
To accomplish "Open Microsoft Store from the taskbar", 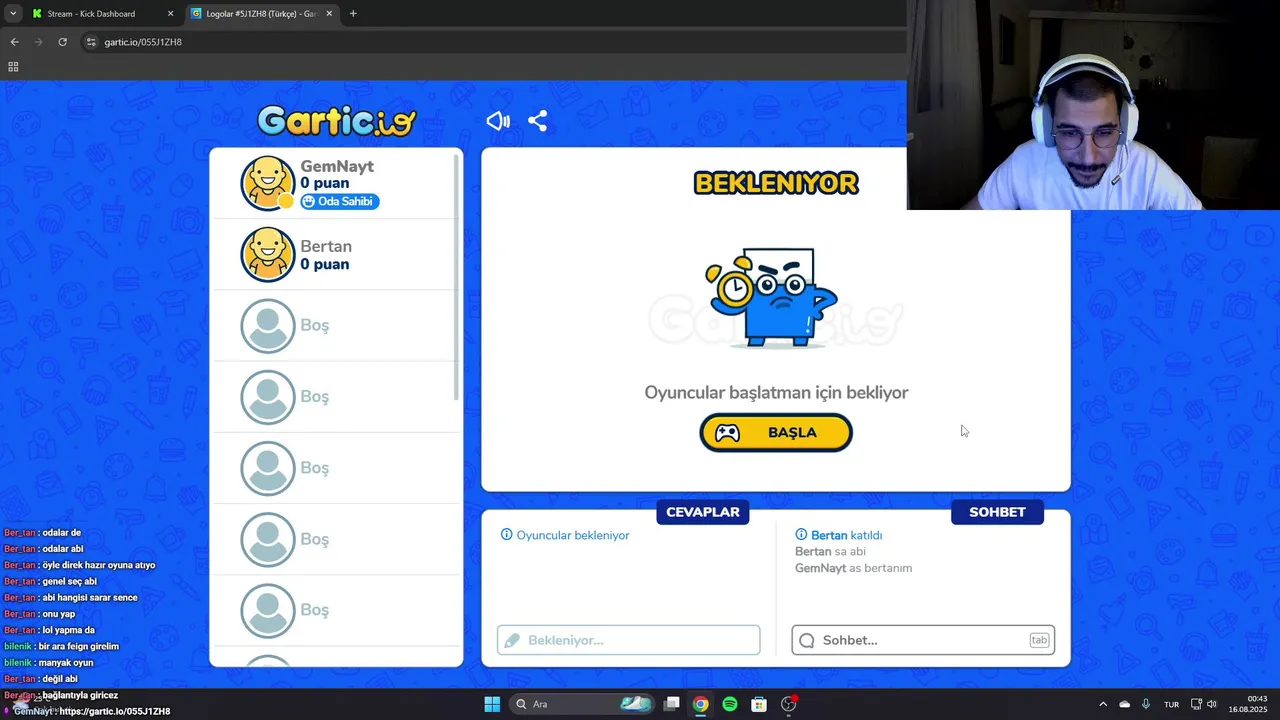I will [759, 704].
